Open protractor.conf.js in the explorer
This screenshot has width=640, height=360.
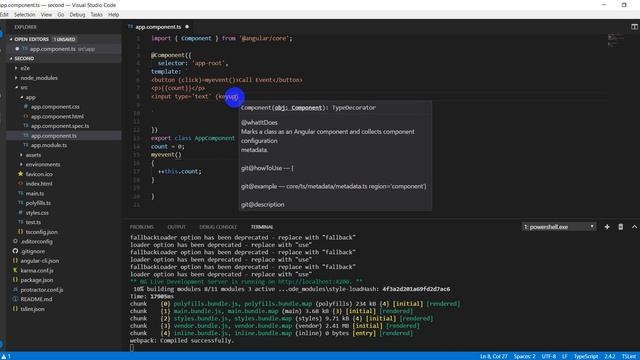[x=42, y=290]
